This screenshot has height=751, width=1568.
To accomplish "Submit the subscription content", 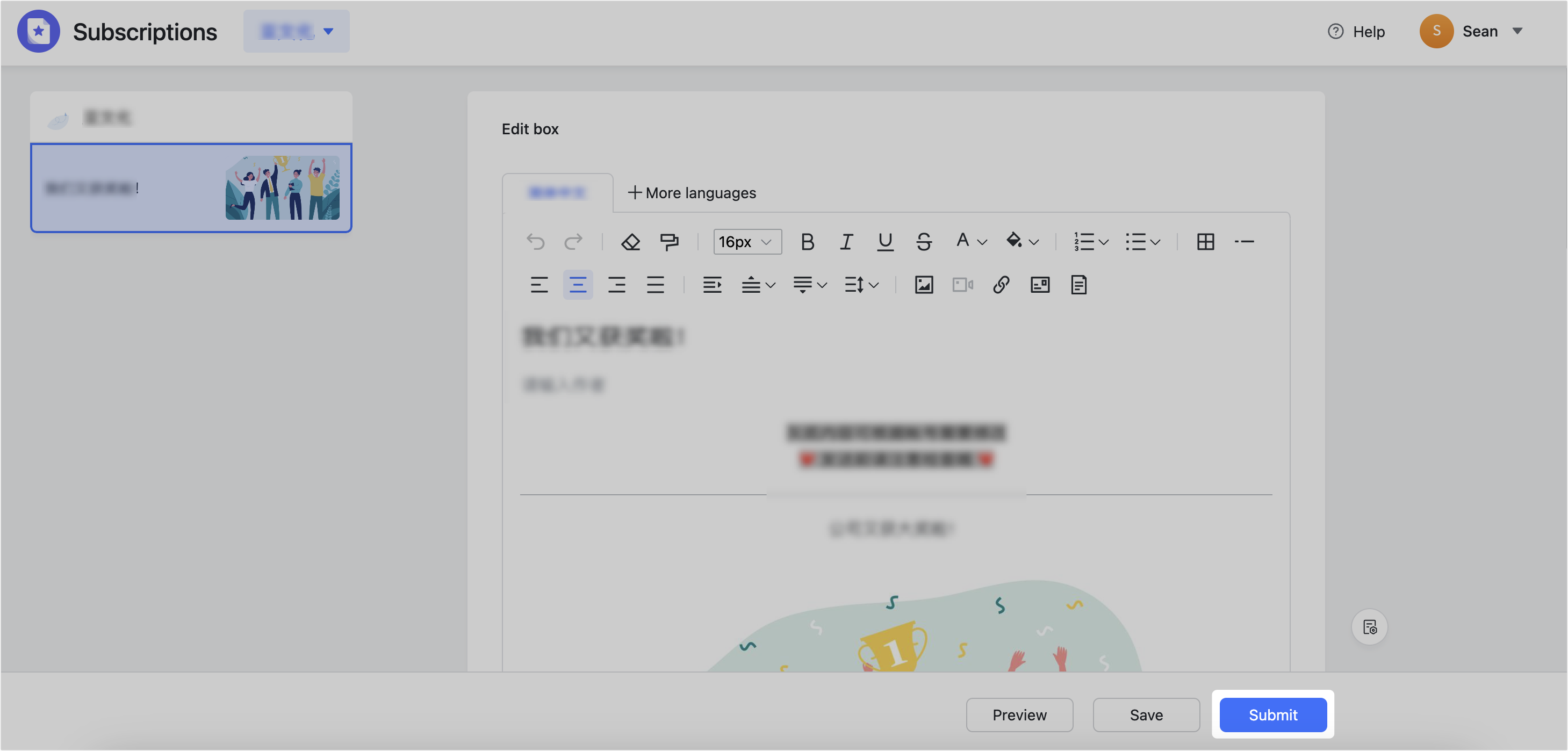I will pyautogui.click(x=1273, y=715).
